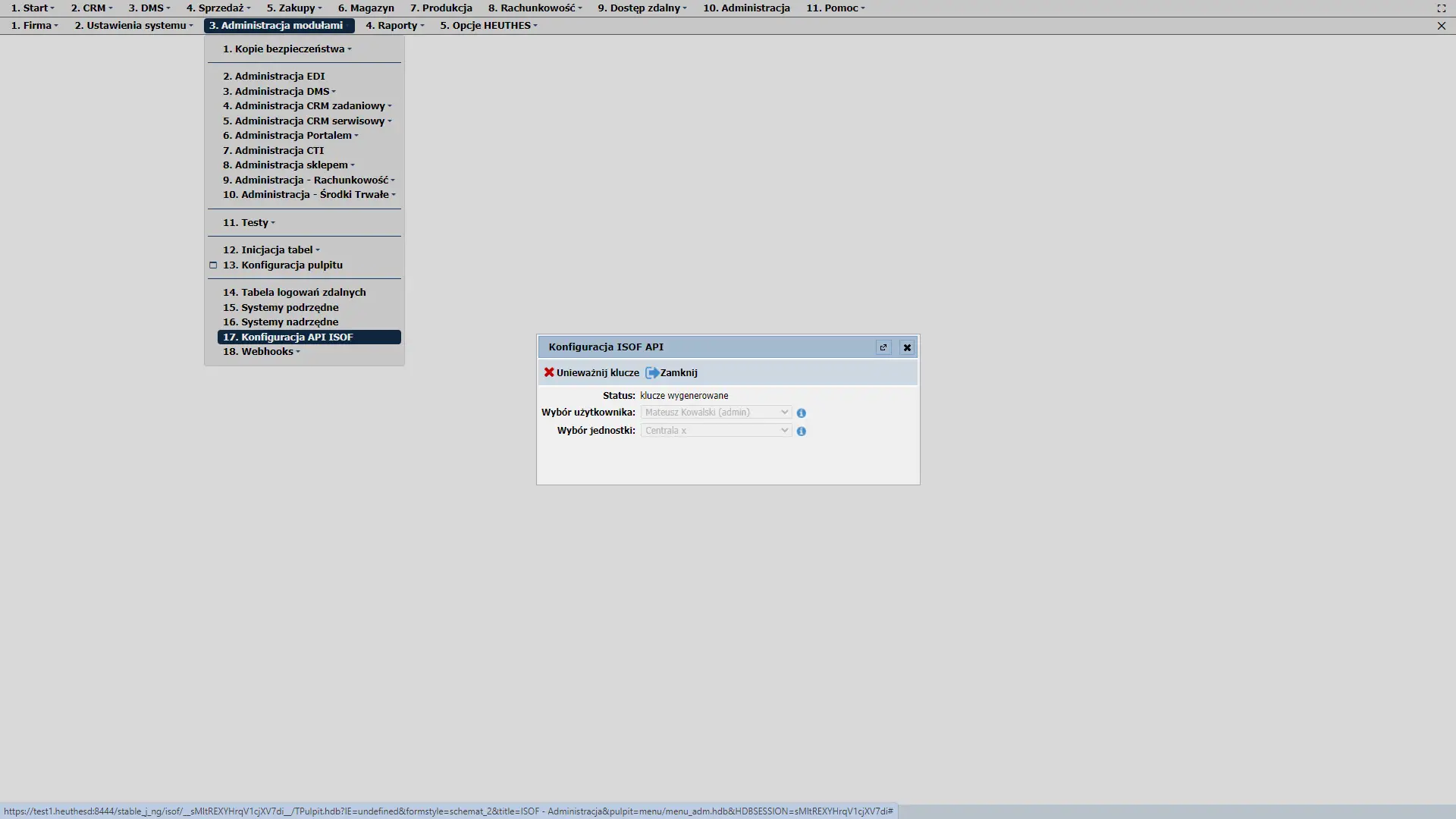Click window icon beside Konfiguracja pulpitu
This screenshot has height=819, width=1456.
[213, 265]
